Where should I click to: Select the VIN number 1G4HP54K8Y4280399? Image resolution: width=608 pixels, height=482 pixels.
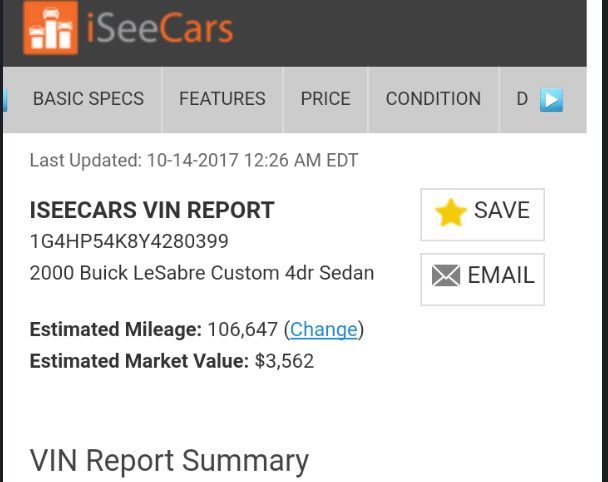coord(129,241)
